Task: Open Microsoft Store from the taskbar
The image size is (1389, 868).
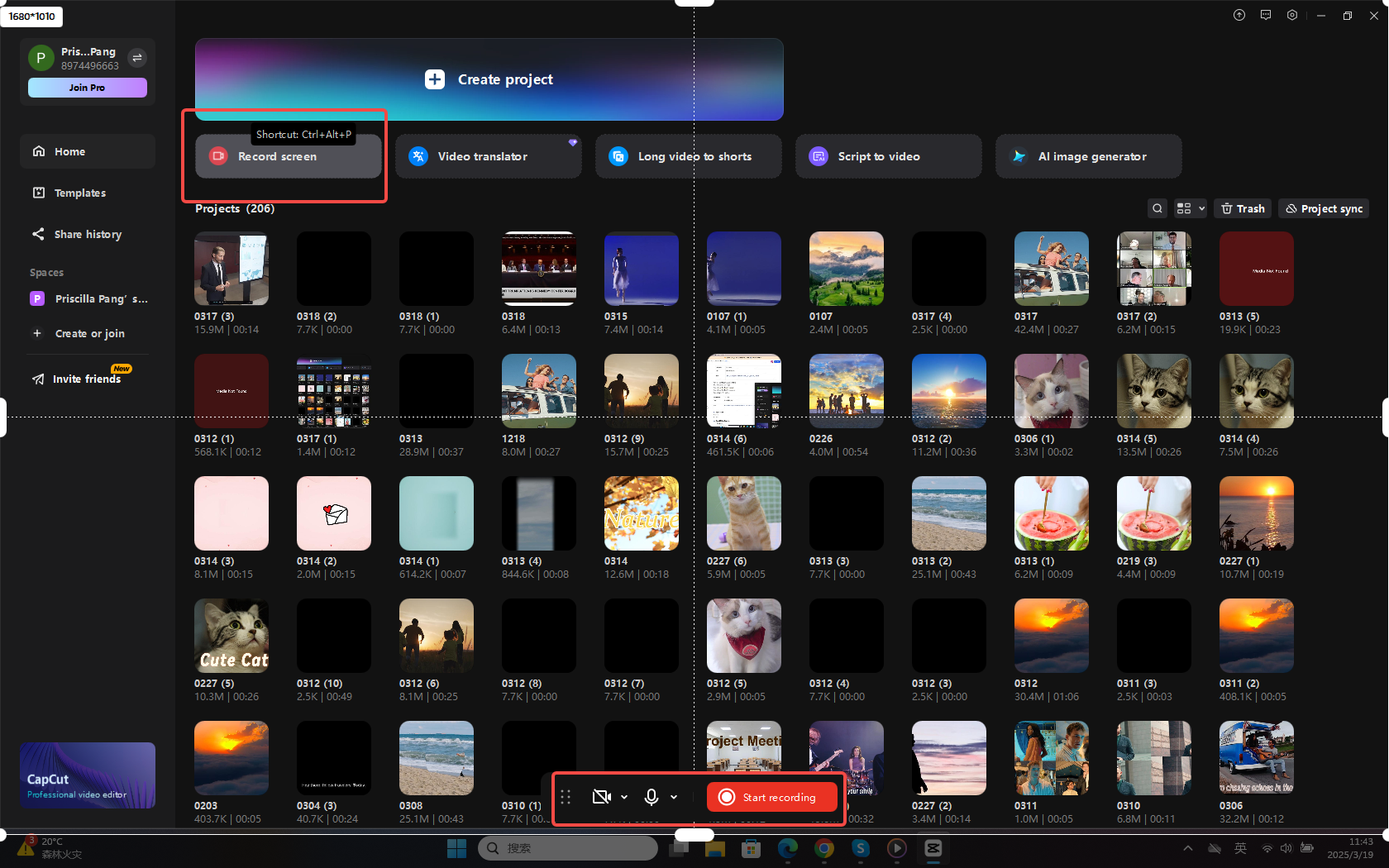Action: click(752, 848)
